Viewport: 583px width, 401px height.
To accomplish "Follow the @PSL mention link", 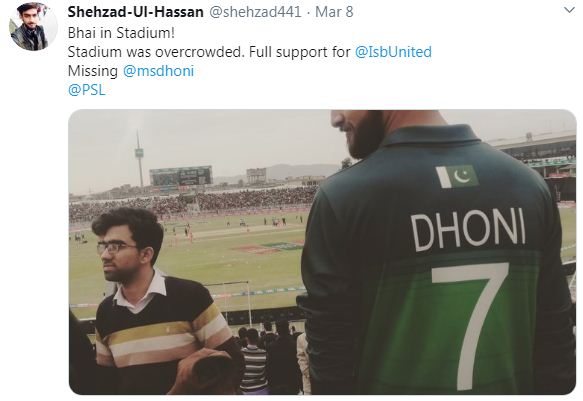I will (87, 90).
